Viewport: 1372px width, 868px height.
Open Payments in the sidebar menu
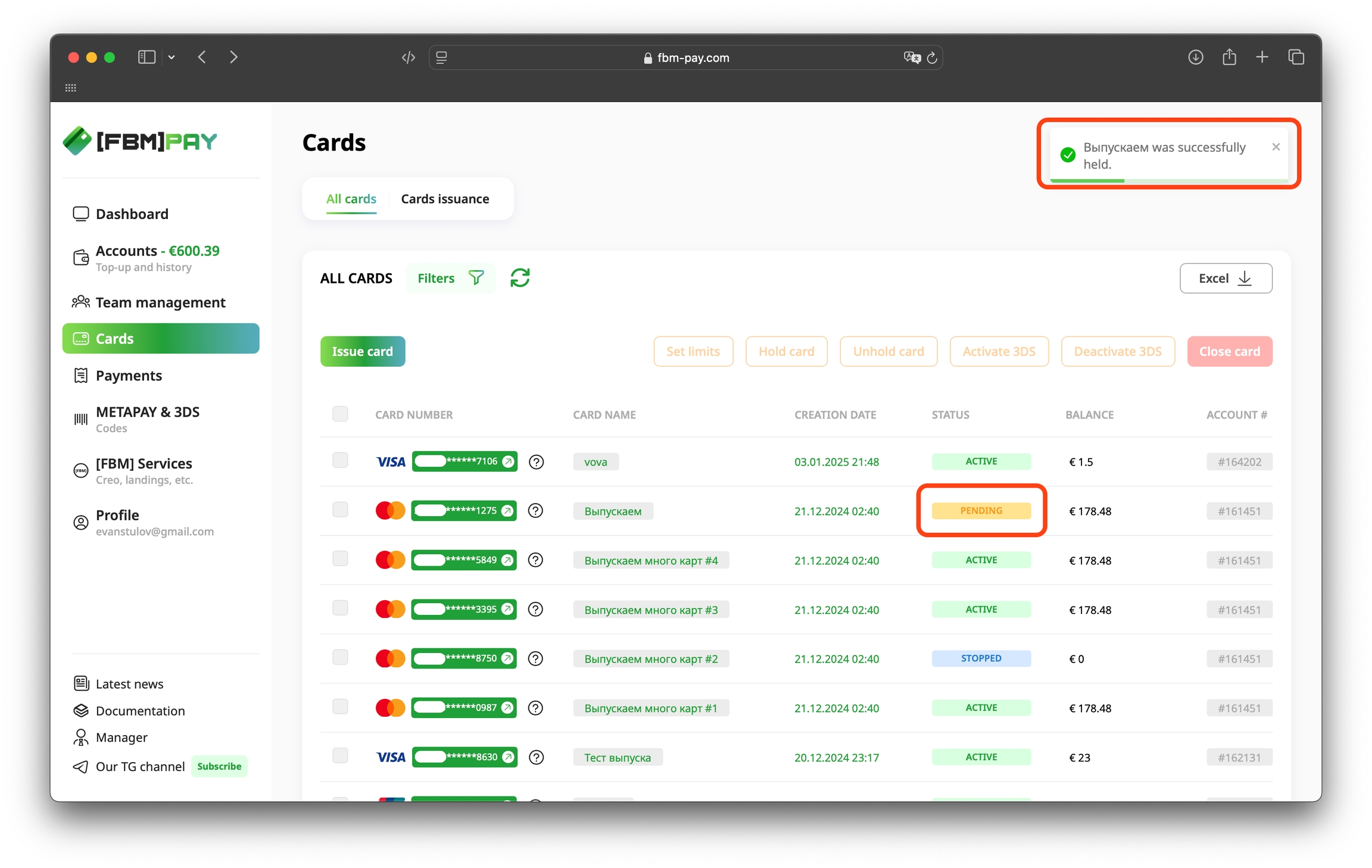[x=129, y=376]
